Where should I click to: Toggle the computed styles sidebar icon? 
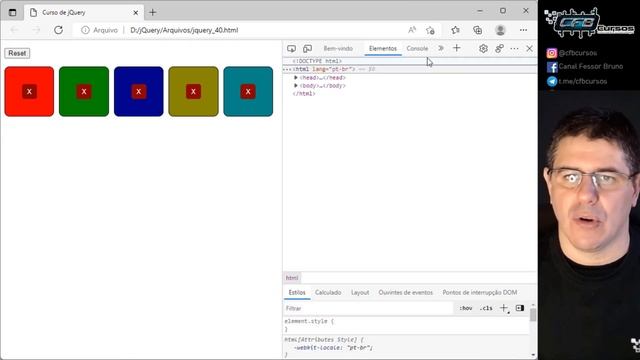520,308
